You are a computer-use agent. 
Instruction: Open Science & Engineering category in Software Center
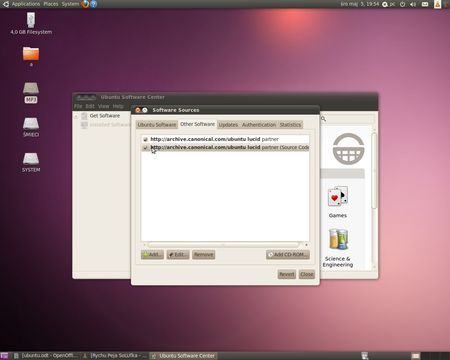click(x=338, y=248)
